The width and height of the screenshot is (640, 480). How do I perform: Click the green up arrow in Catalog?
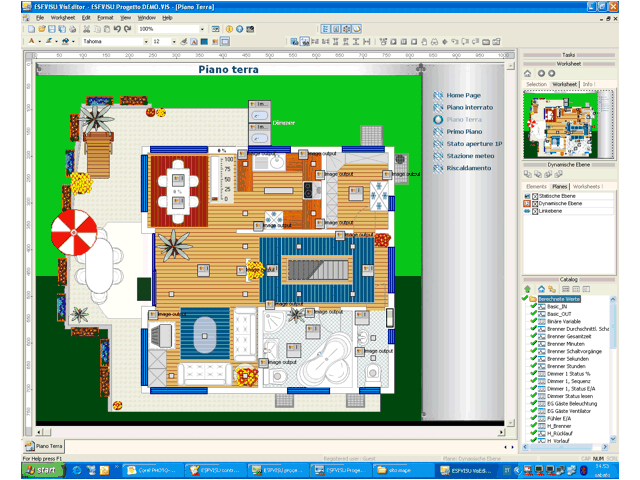click(527, 289)
